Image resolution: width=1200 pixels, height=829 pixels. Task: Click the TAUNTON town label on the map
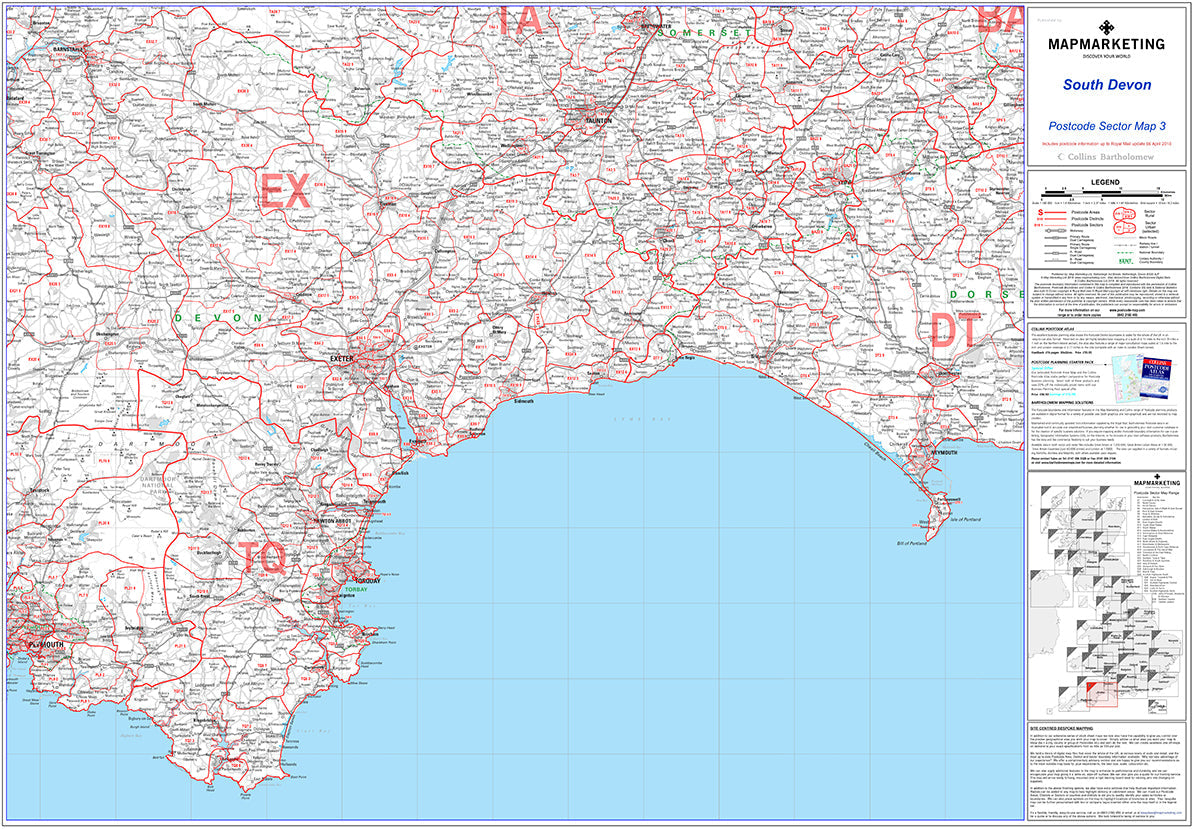pyautogui.click(x=598, y=119)
